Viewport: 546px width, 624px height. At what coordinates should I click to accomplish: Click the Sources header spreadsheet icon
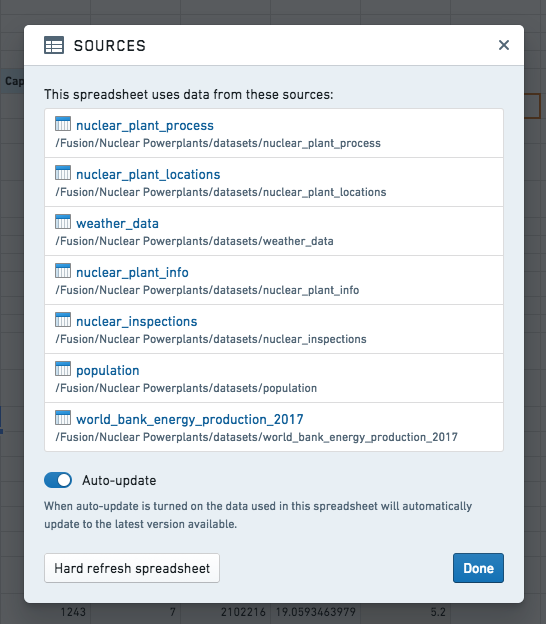54,45
